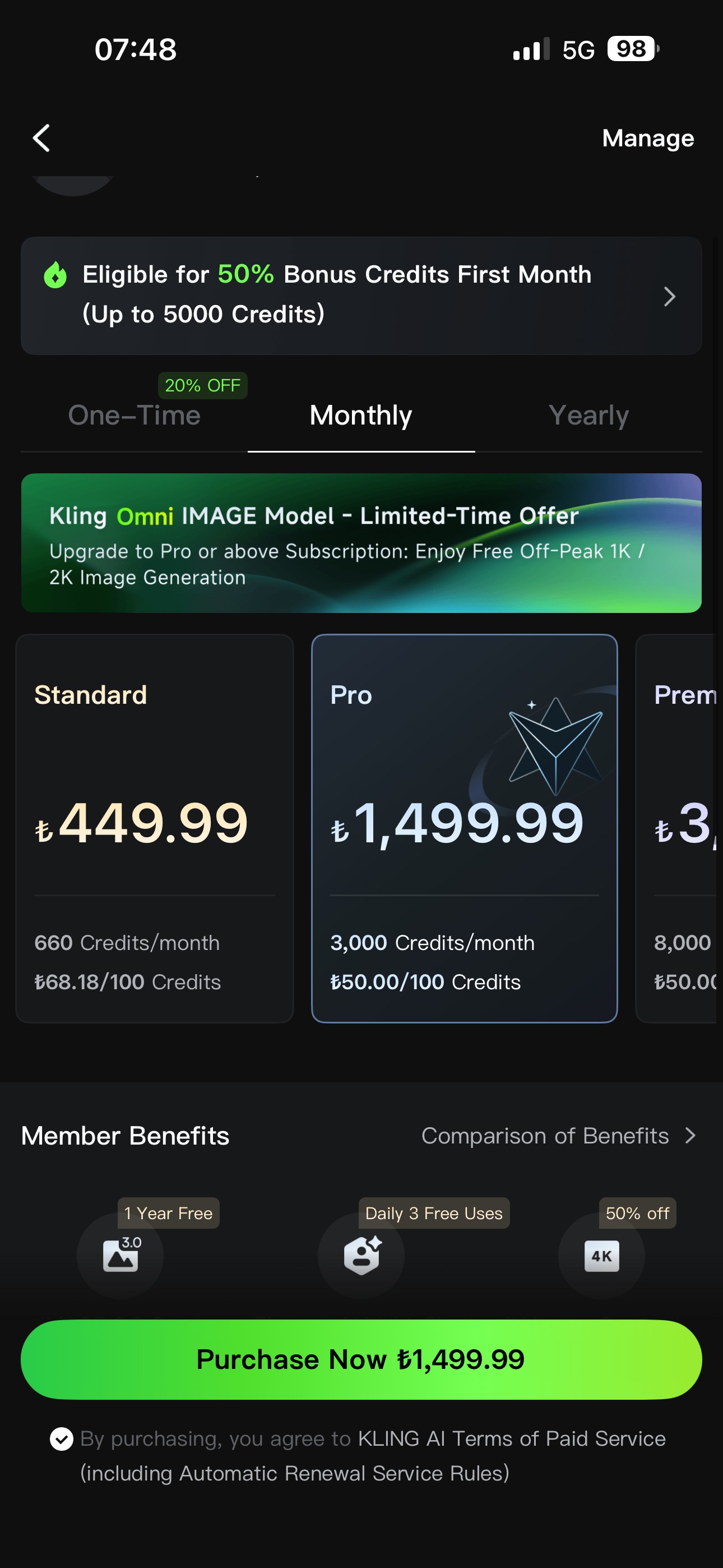
Task: Tap the image 3.0 benefit icon
Action: 121,1255
